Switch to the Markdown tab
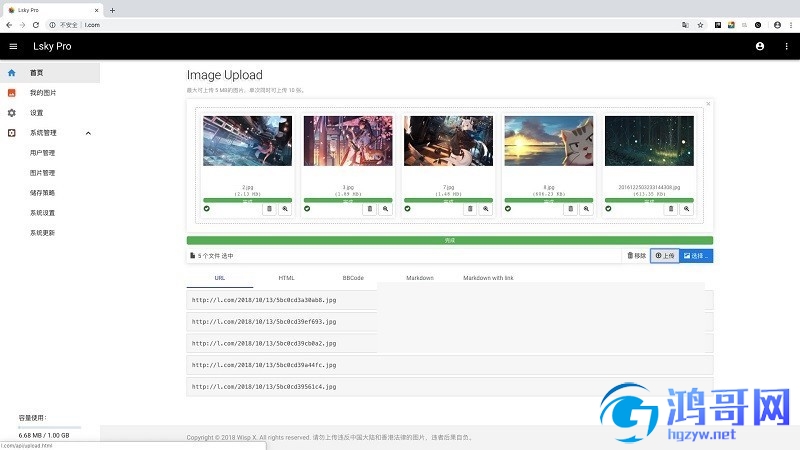This screenshot has width=800, height=450. coord(420,278)
